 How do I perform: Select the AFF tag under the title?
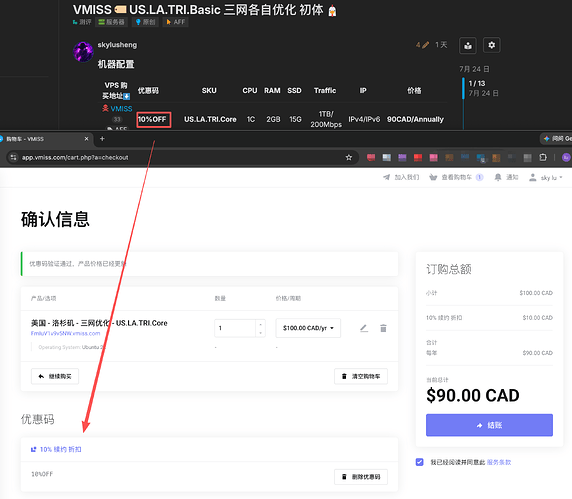[175, 22]
